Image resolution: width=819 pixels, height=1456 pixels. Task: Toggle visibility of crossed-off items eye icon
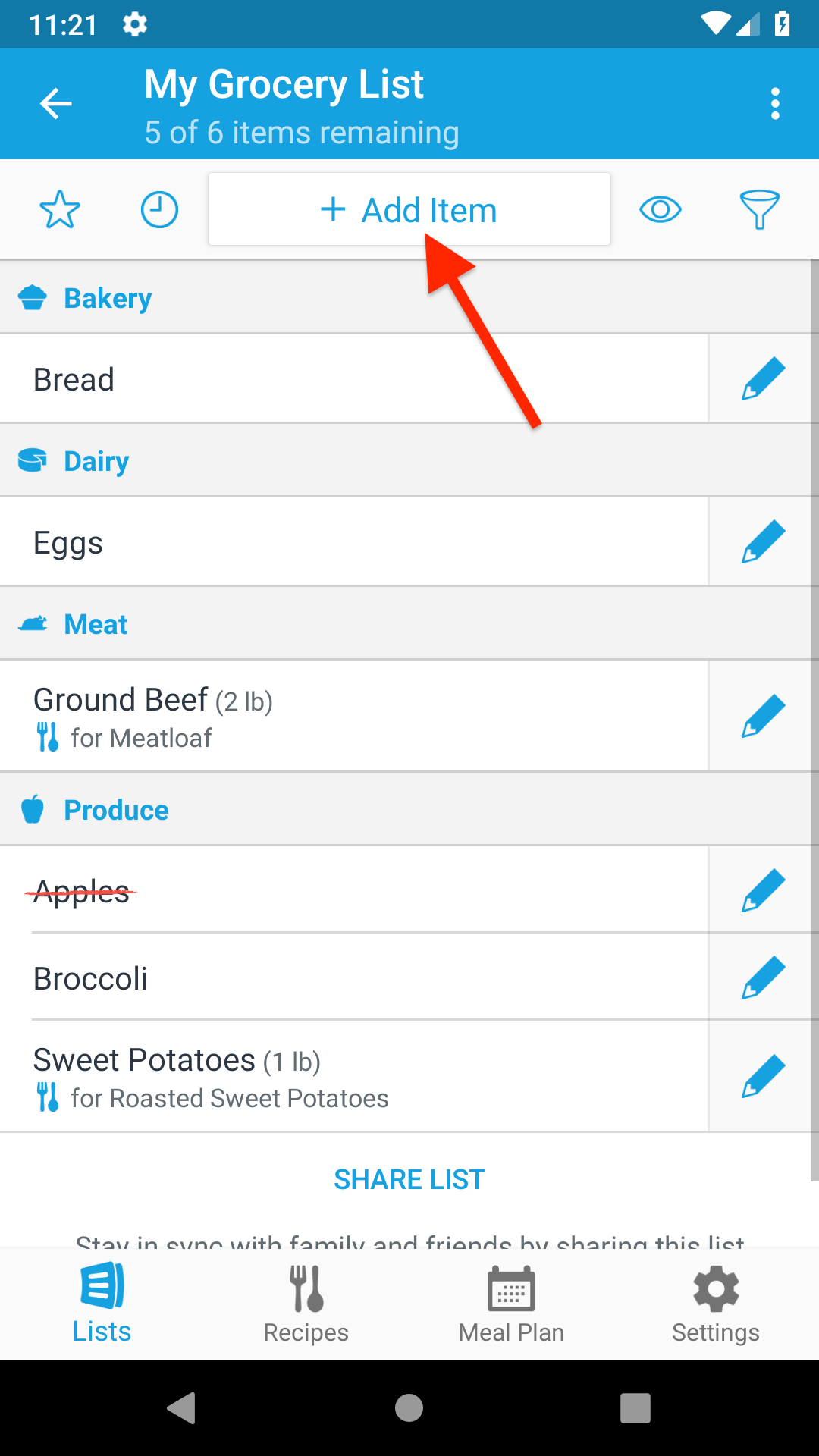pyautogui.click(x=661, y=210)
